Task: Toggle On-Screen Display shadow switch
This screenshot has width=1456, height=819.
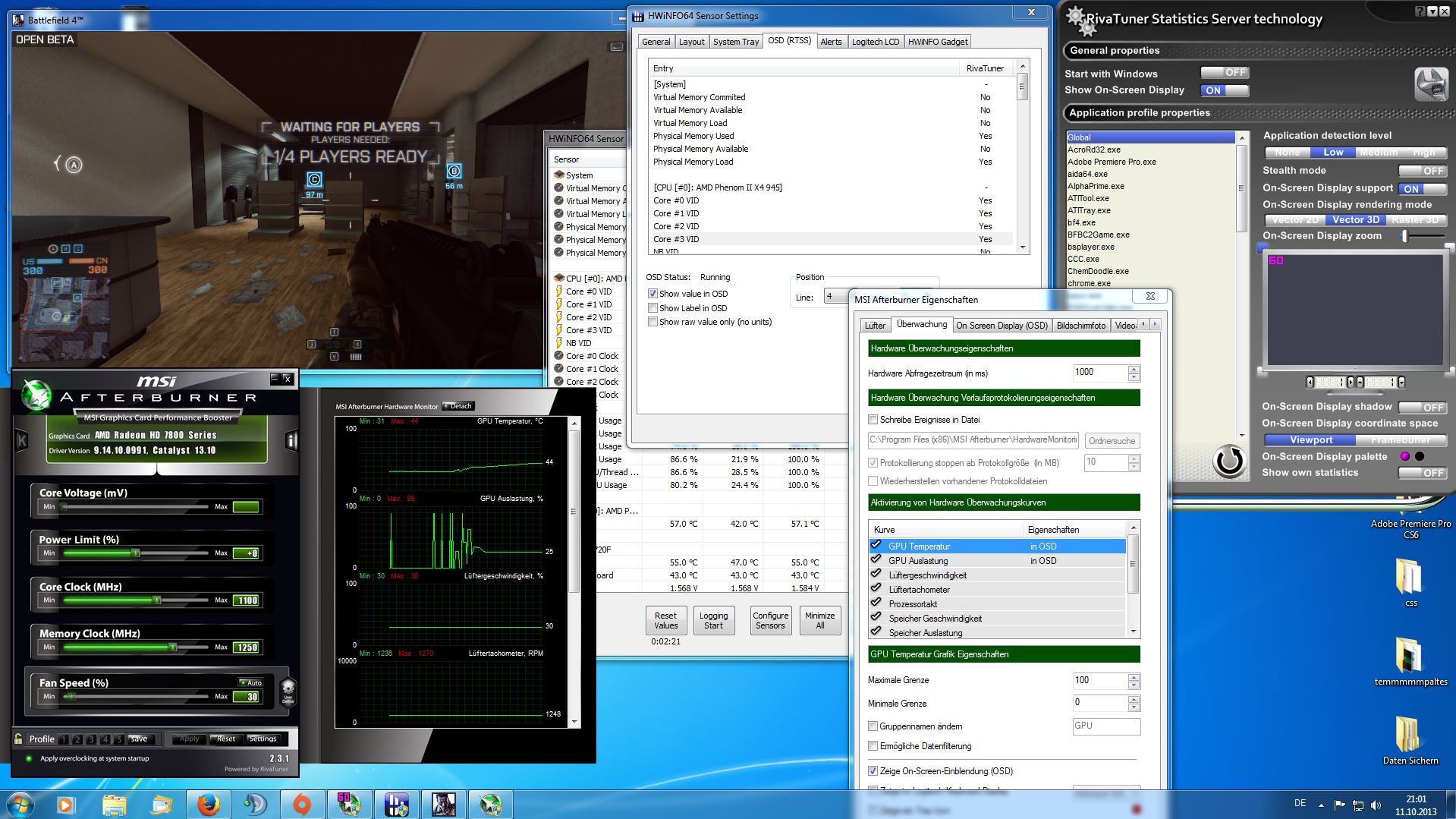Action: click(x=1422, y=407)
